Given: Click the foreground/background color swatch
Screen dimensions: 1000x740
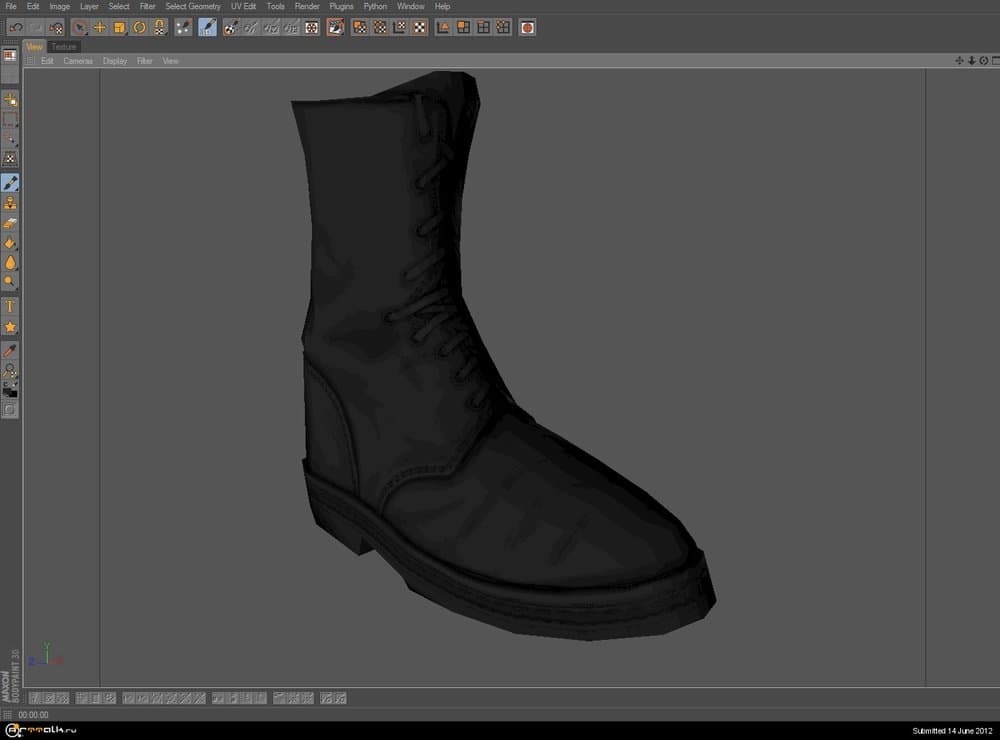Looking at the screenshot, I should 10,390.
